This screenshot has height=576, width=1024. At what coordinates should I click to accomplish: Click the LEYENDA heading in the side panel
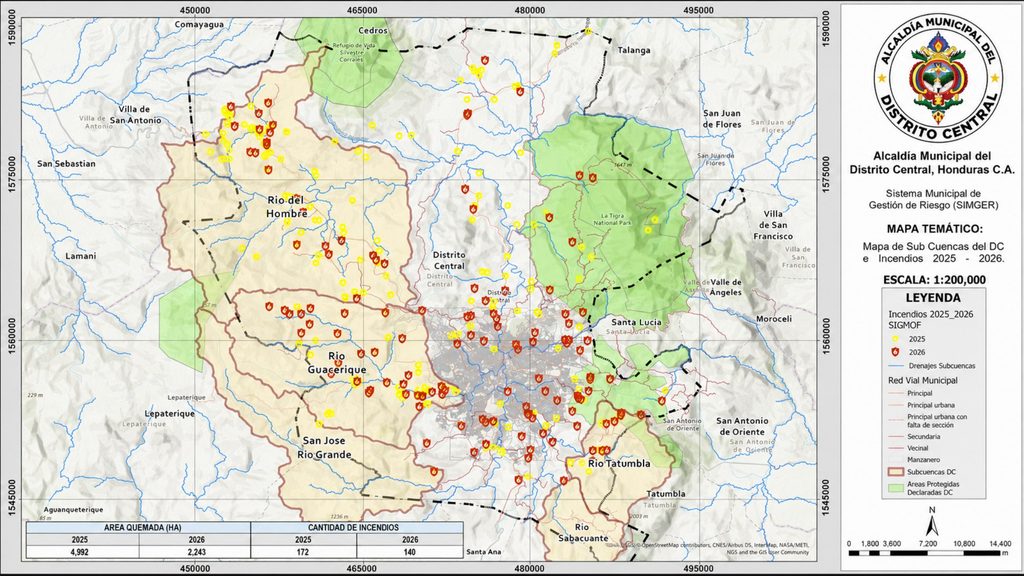[933, 298]
